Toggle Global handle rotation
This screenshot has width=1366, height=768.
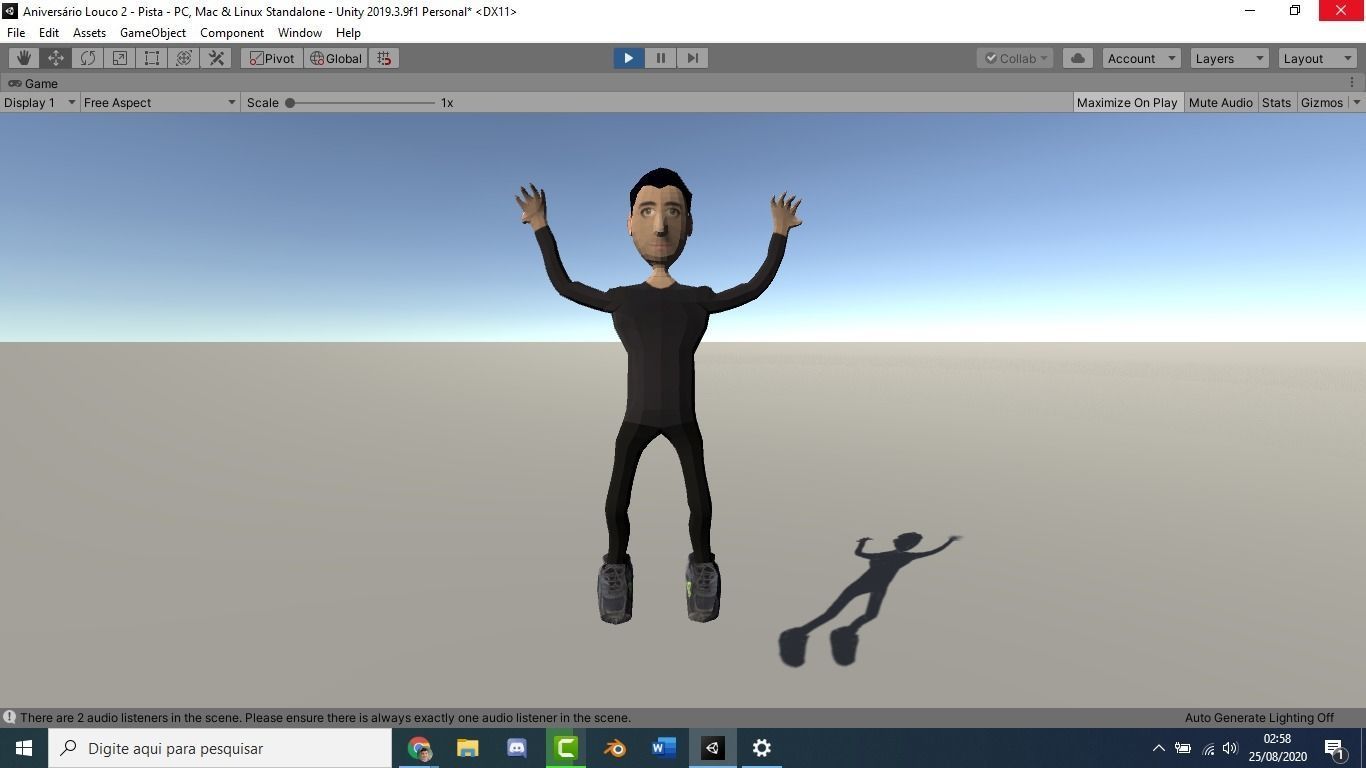[336, 58]
